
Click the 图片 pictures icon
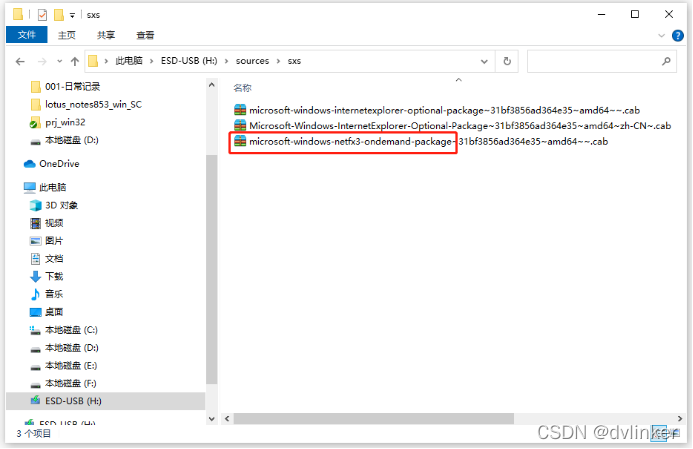point(35,241)
